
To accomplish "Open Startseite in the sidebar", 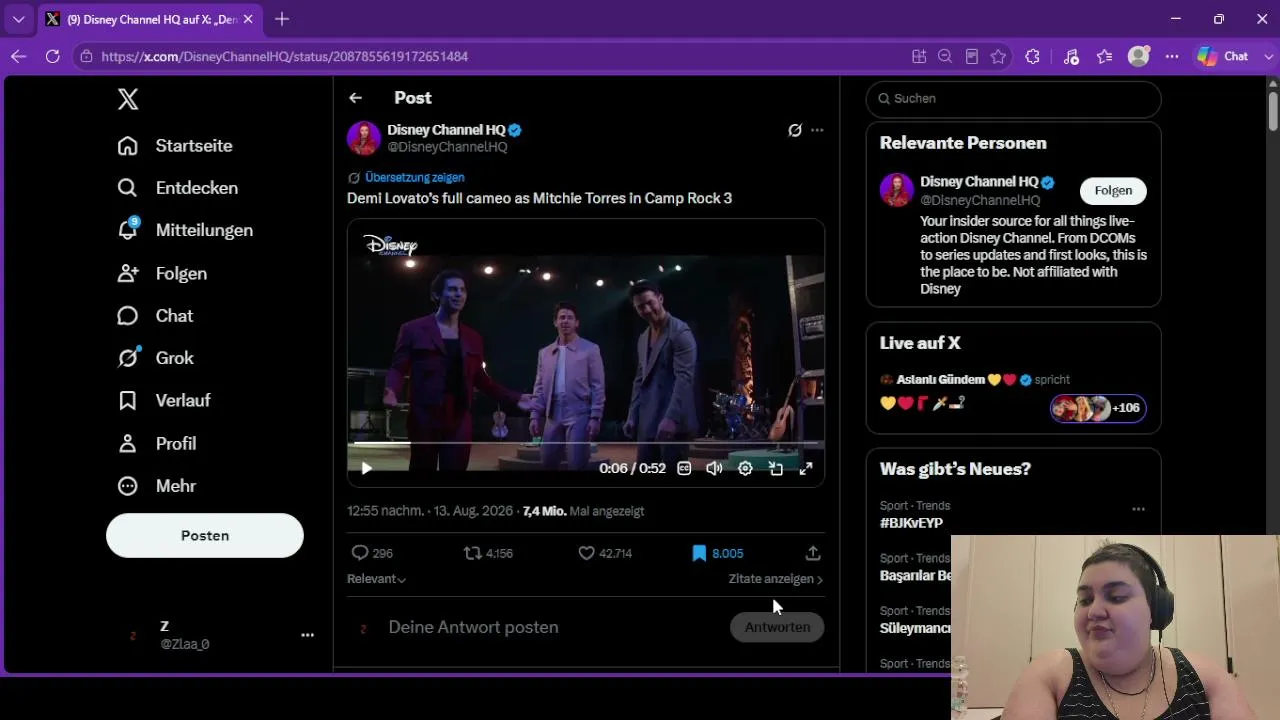I will [x=175, y=146].
